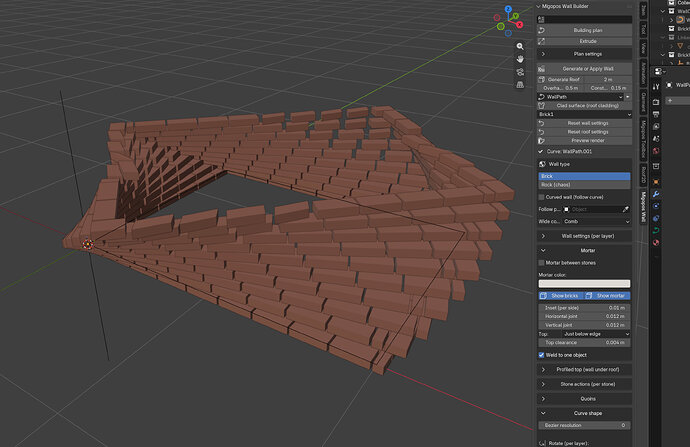
Task: Click the blue Z axis gizmo
Action: point(508,9)
